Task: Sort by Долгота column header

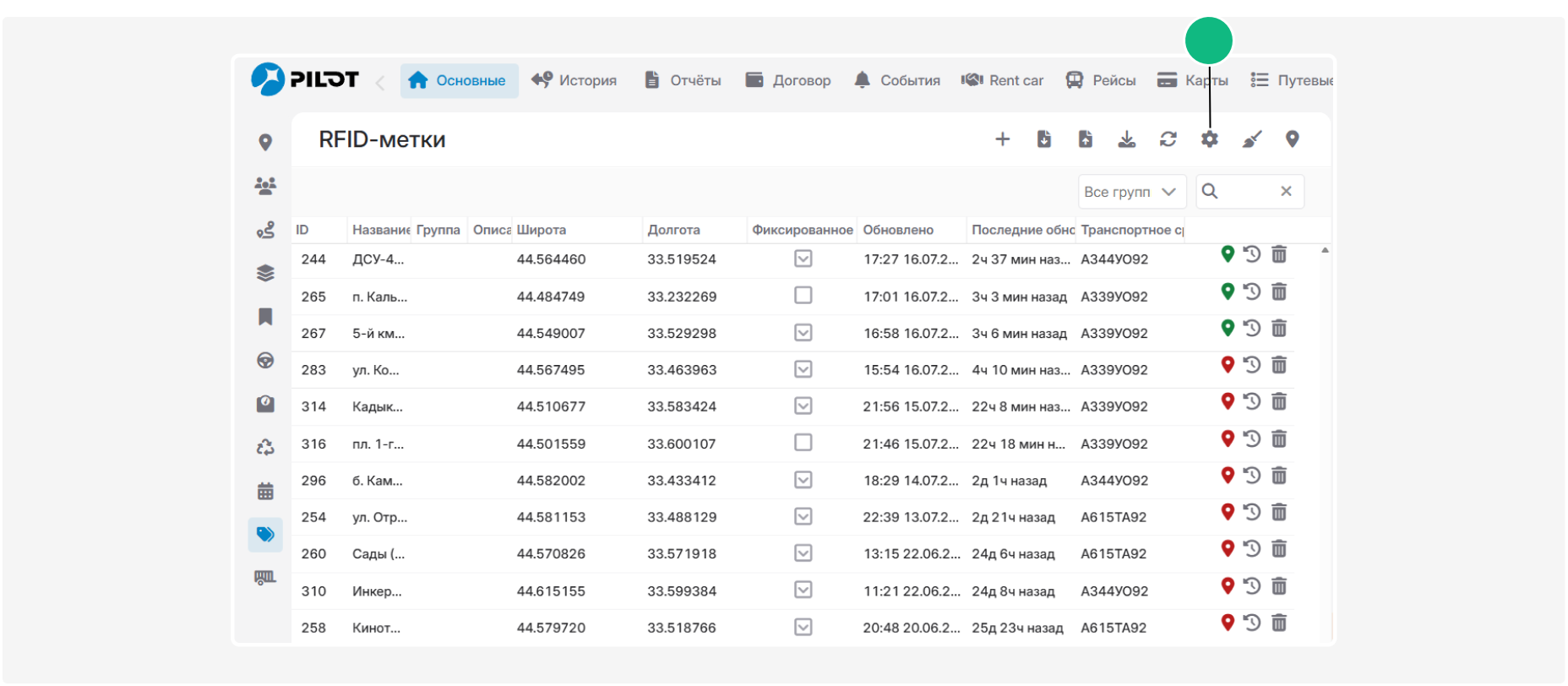Action: tap(695, 230)
